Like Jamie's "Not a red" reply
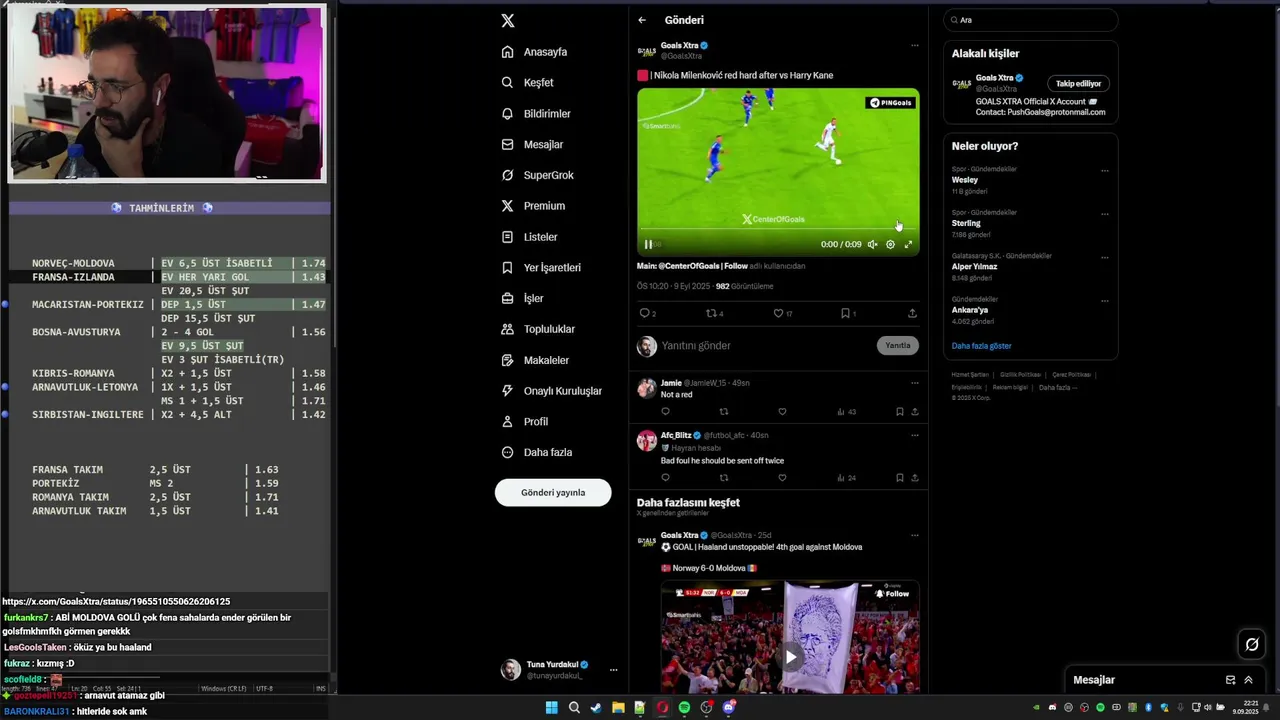The height and width of the screenshot is (720, 1280). click(782, 411)
